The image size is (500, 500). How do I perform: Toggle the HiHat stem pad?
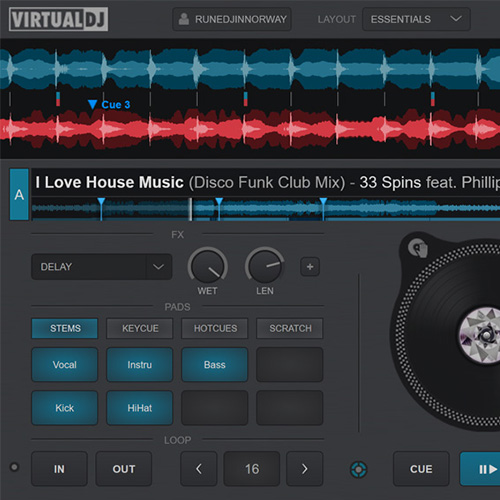click(140, 408)
